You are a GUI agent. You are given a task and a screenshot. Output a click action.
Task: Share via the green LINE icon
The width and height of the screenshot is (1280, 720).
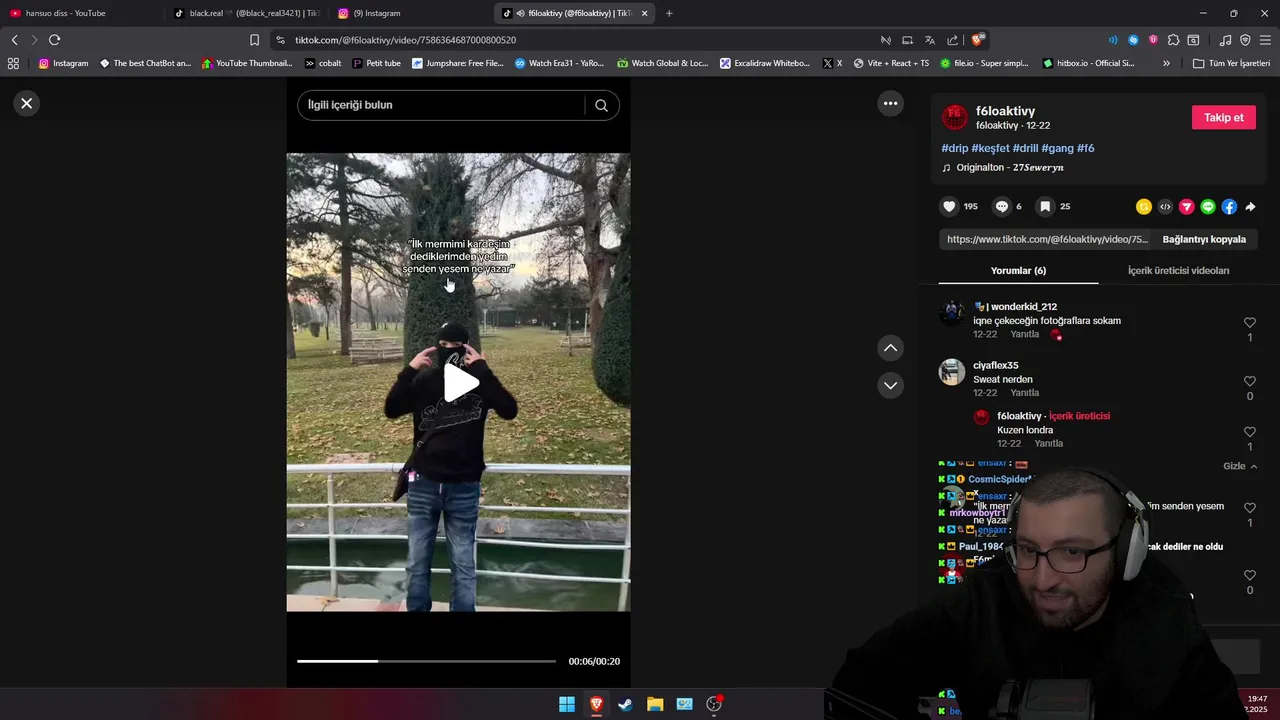click(1208, 207)
